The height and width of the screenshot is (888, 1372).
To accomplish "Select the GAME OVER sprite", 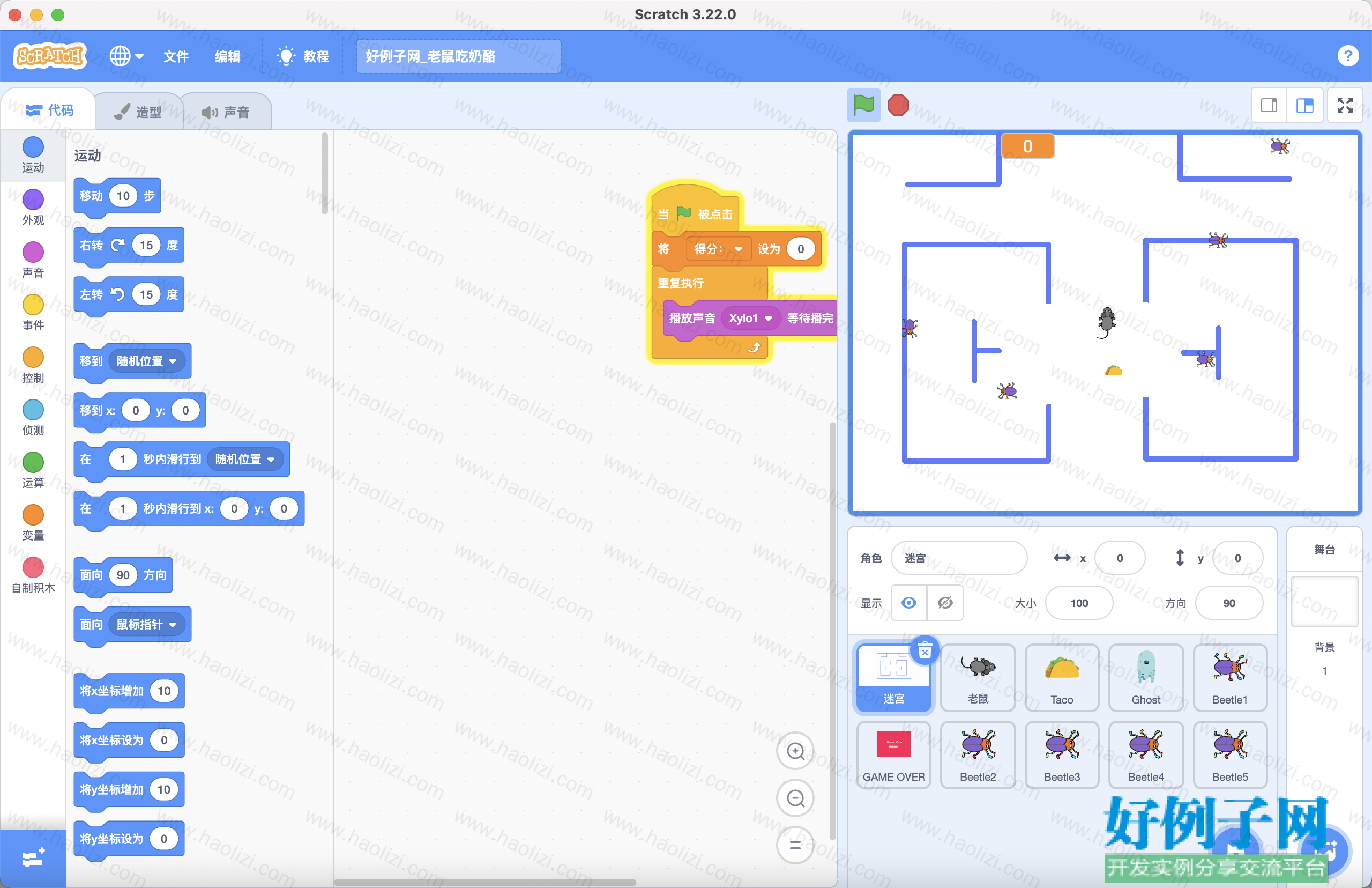I will pos(894,755).
